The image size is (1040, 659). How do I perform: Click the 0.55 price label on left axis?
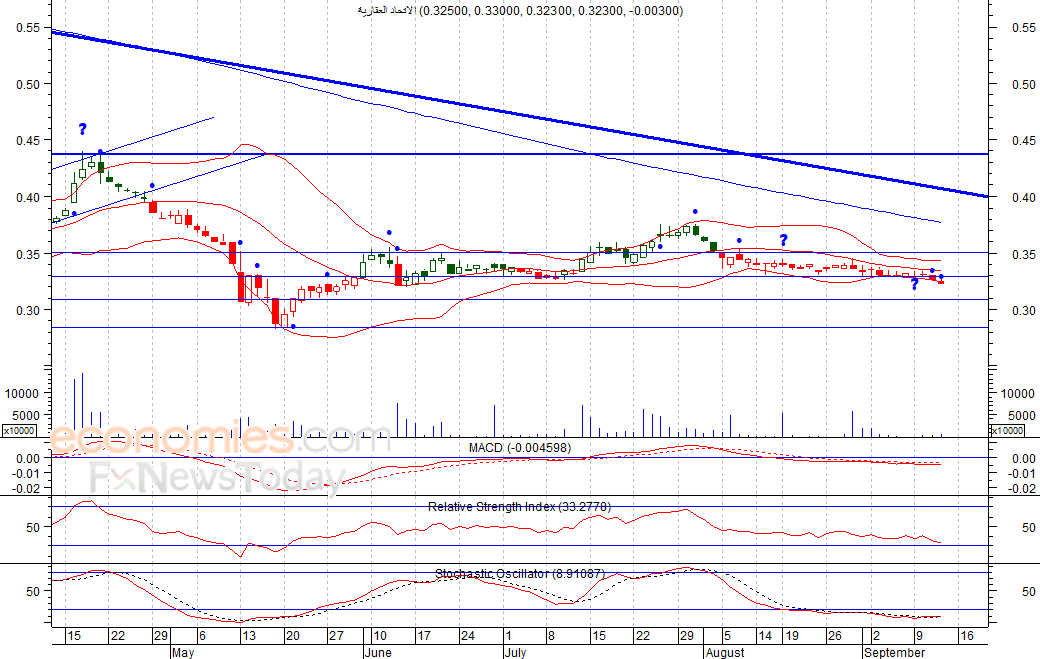(x=29, y=28)
